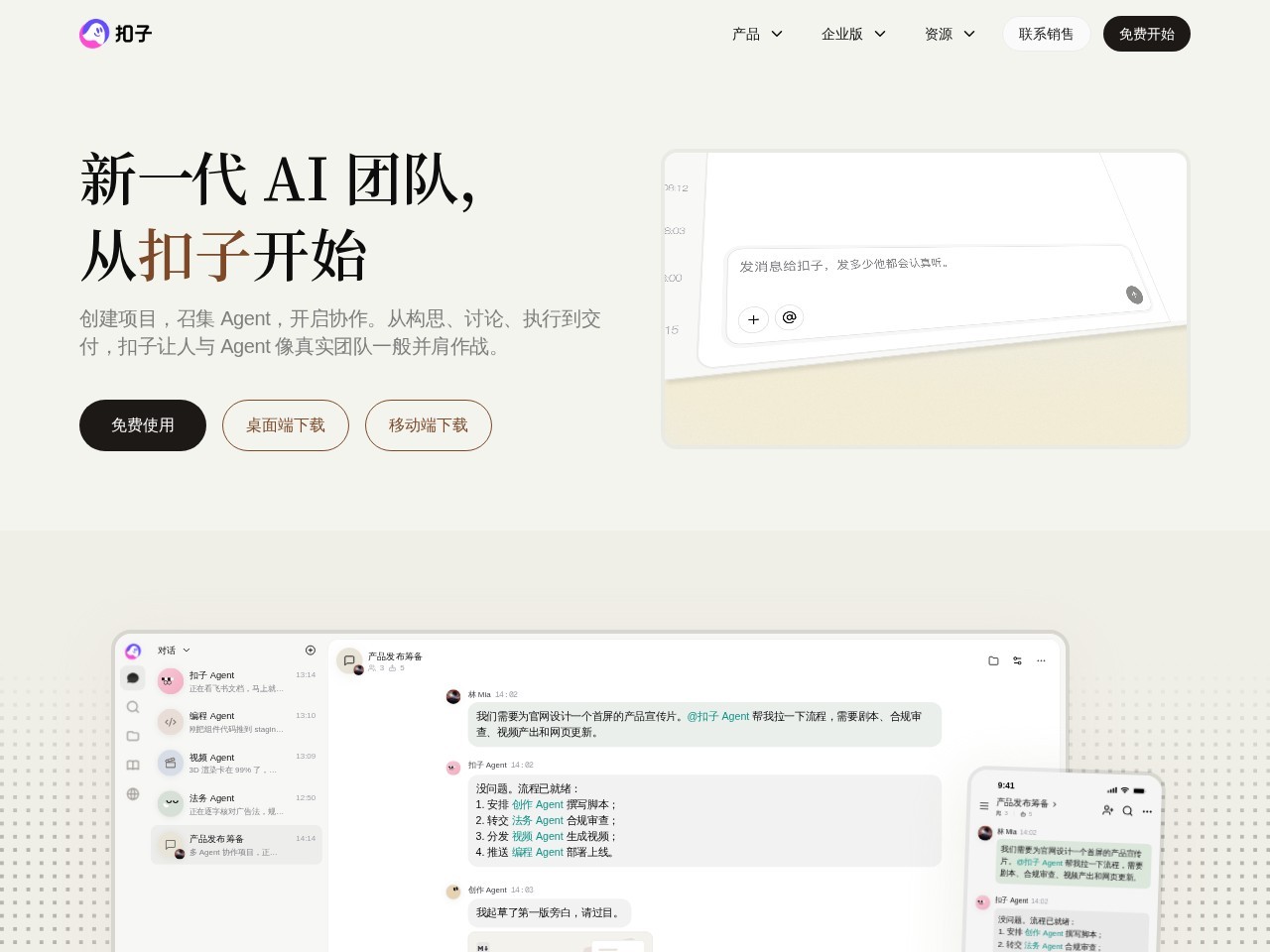This screenshot has height=952, width=1270.
Task: Click the add member icon in phone mockup
Action: 1107,810
